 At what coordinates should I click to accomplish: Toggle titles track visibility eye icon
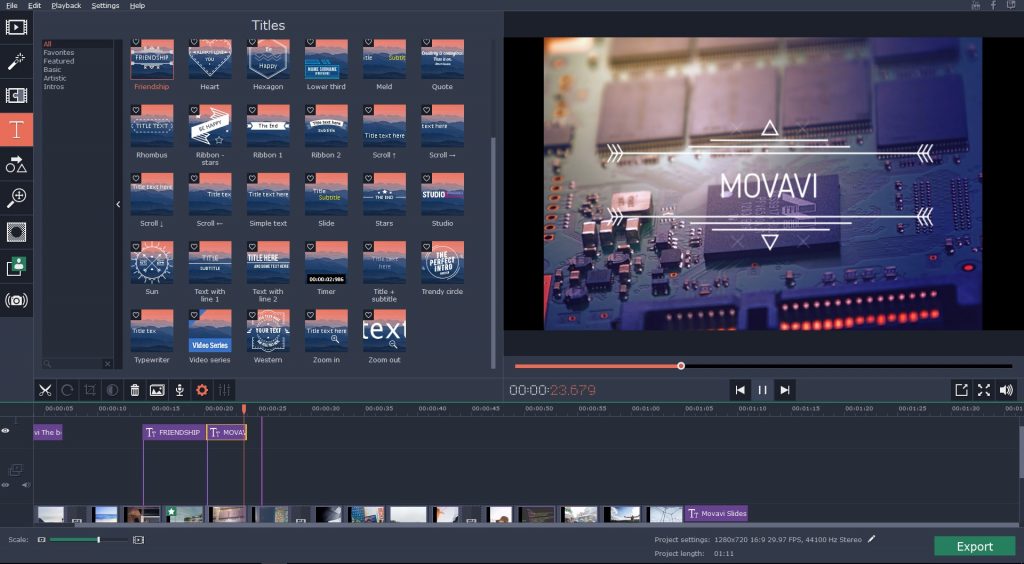pos(6,431)
